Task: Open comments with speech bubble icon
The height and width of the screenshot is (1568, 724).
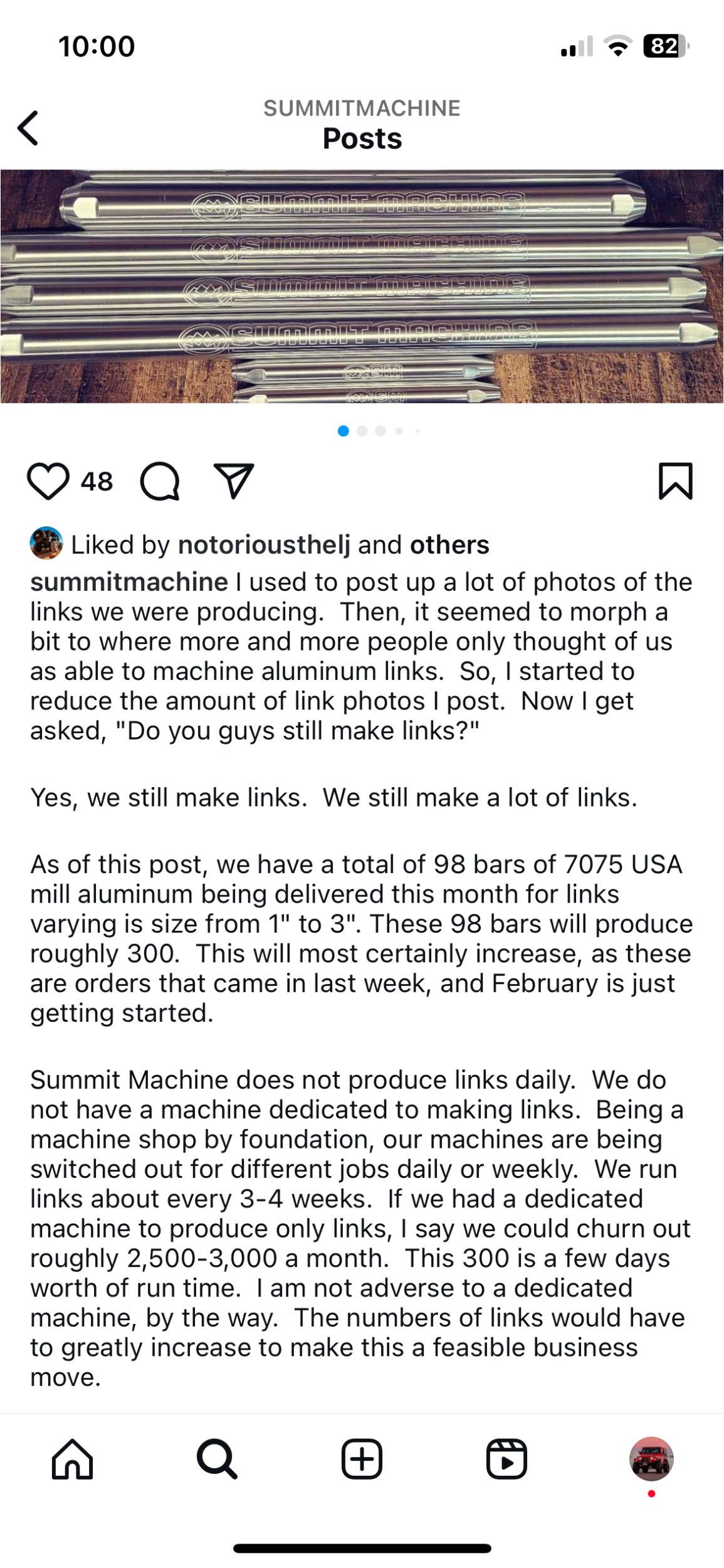Action: click(160, 482)
